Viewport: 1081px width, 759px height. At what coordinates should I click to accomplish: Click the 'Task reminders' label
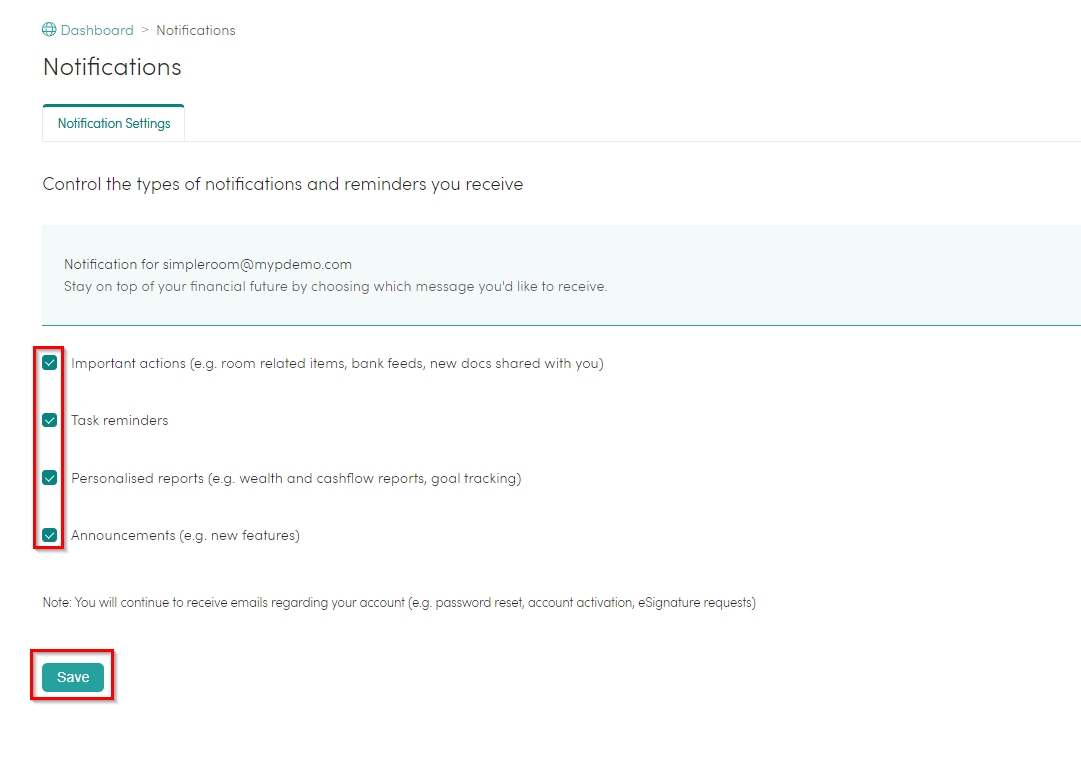(119, 421)
